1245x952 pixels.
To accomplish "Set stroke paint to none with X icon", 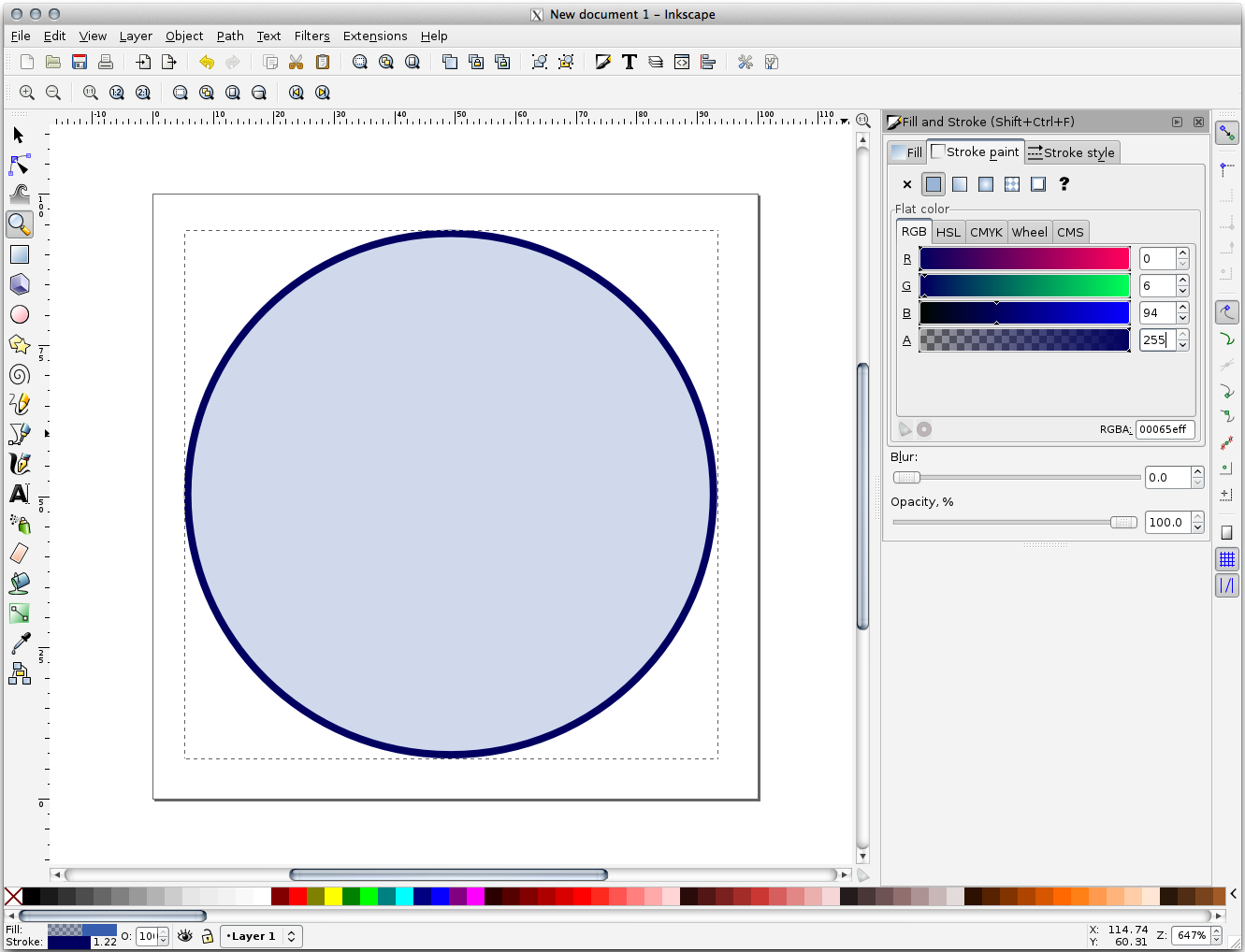I will click(x=905, y=183).
